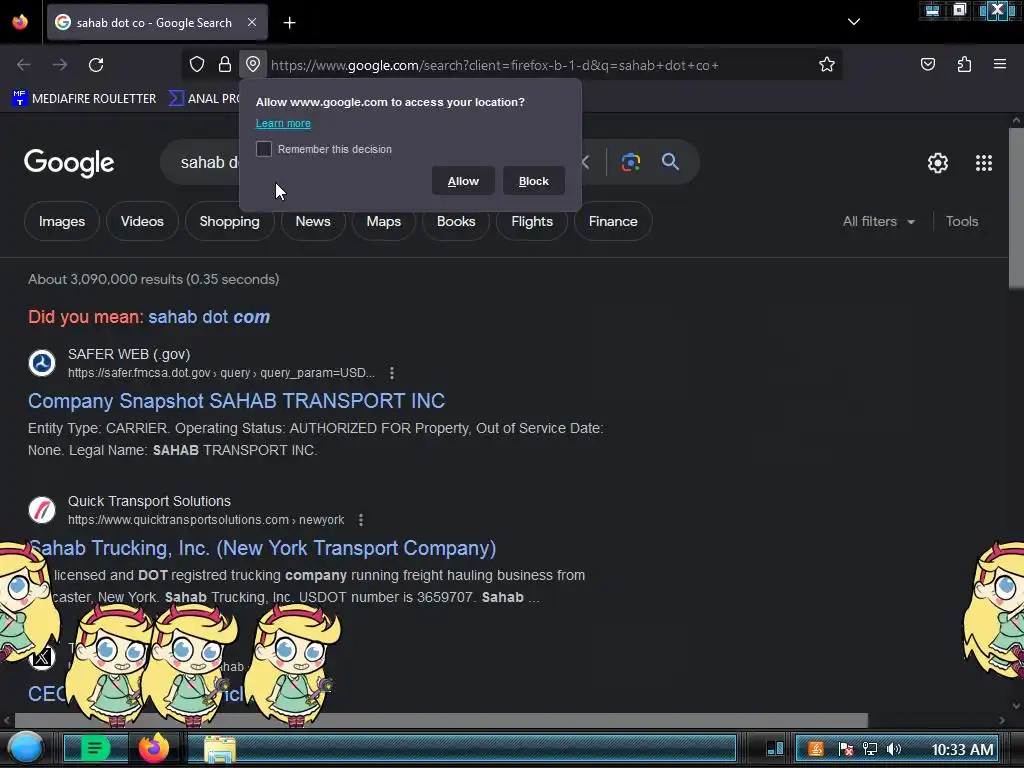This screenshot has width=1024, height=768.
Task: Open Google quick settings gear
Action: 938,163
